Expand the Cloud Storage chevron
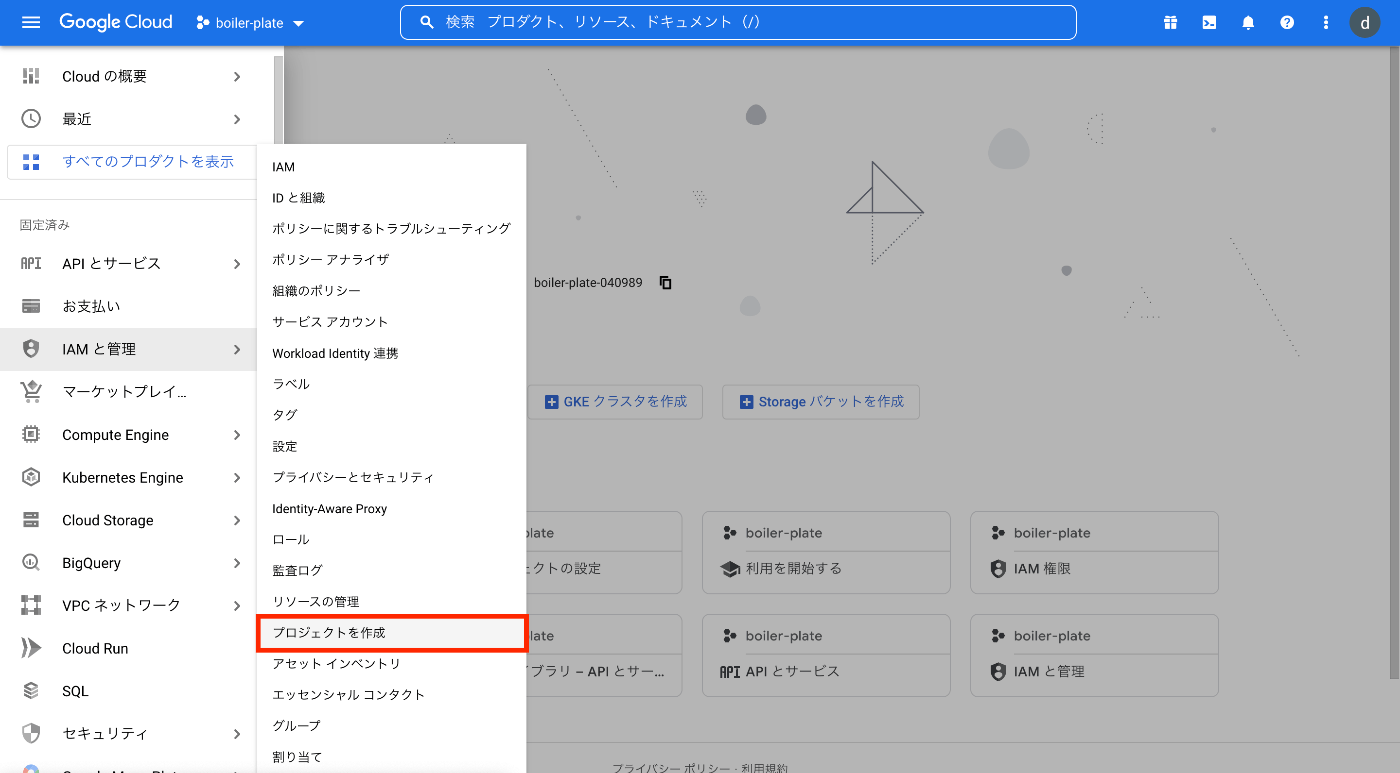 coord(237,520)
